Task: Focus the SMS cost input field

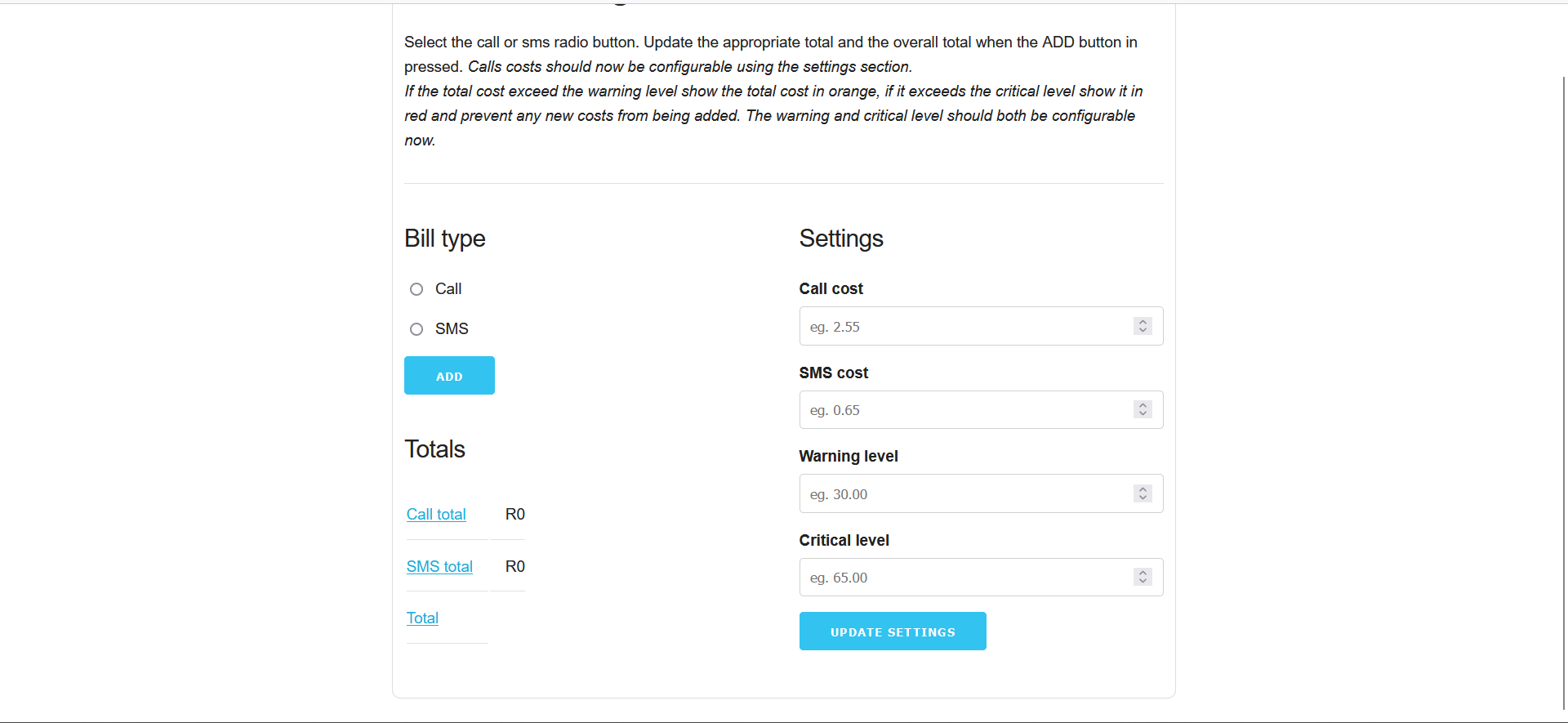Action: 964,410
